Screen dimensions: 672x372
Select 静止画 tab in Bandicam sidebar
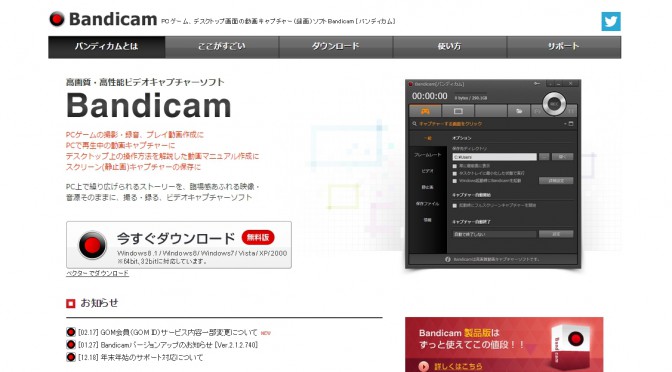(x=428, y=187)
